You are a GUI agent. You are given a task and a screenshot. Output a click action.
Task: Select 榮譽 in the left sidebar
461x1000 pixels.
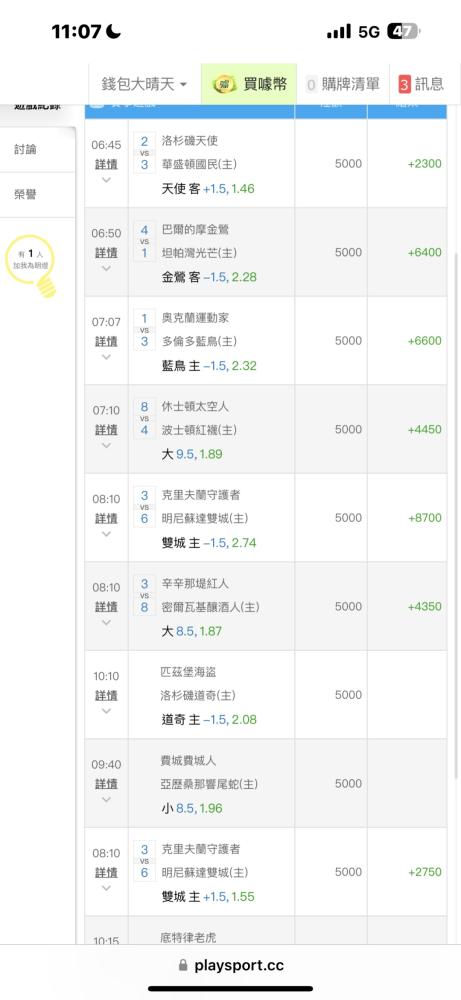pyautogui.click(x=26, y=195)
